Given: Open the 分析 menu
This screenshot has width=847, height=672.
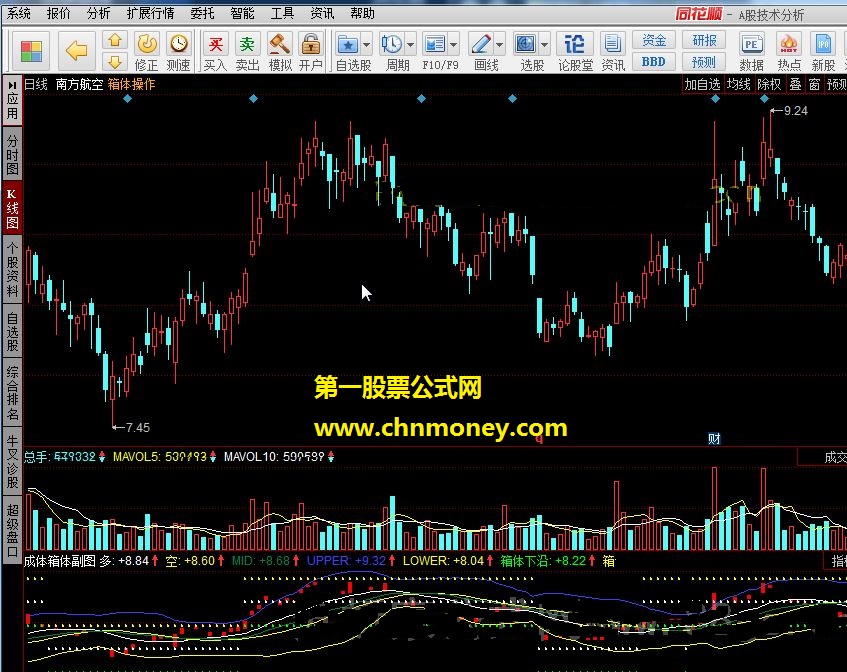Looking at the screenshot, I should point(98,13).
